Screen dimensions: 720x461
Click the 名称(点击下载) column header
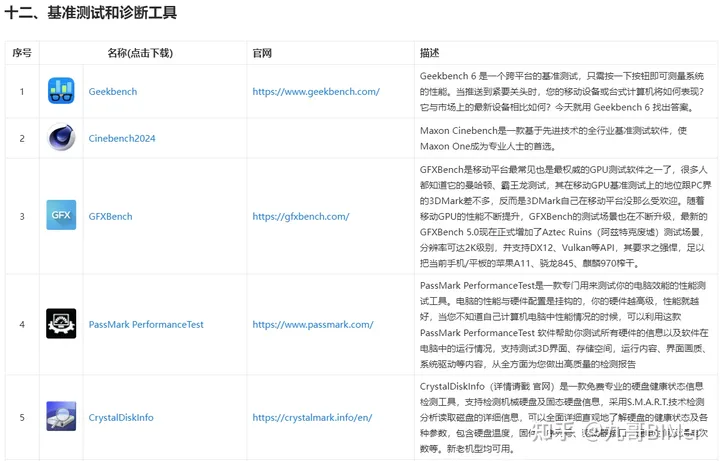[140, 53]
